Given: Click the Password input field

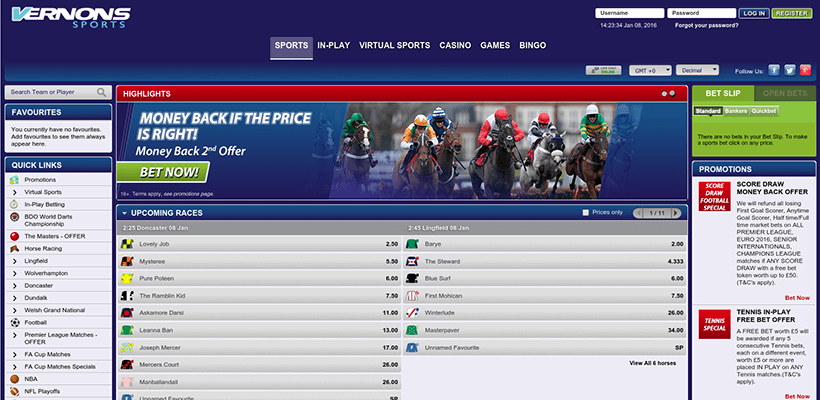Looking at the screenshot, I should (x=701, y=13).
